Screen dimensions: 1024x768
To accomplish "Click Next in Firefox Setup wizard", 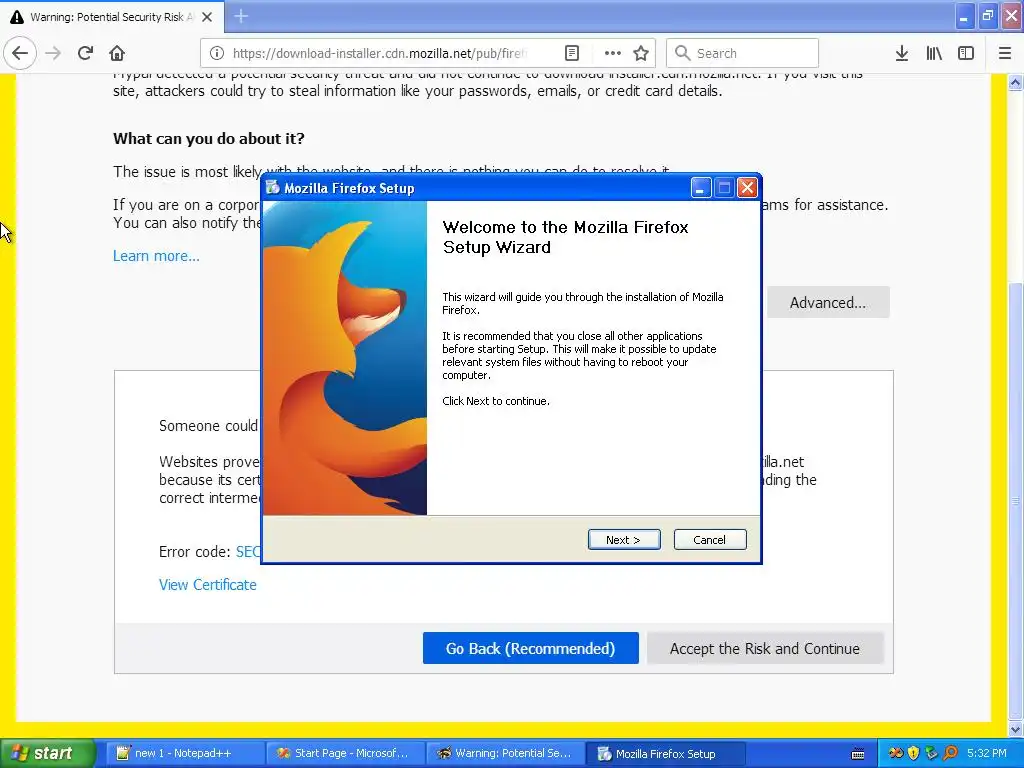I will (624, 539).
